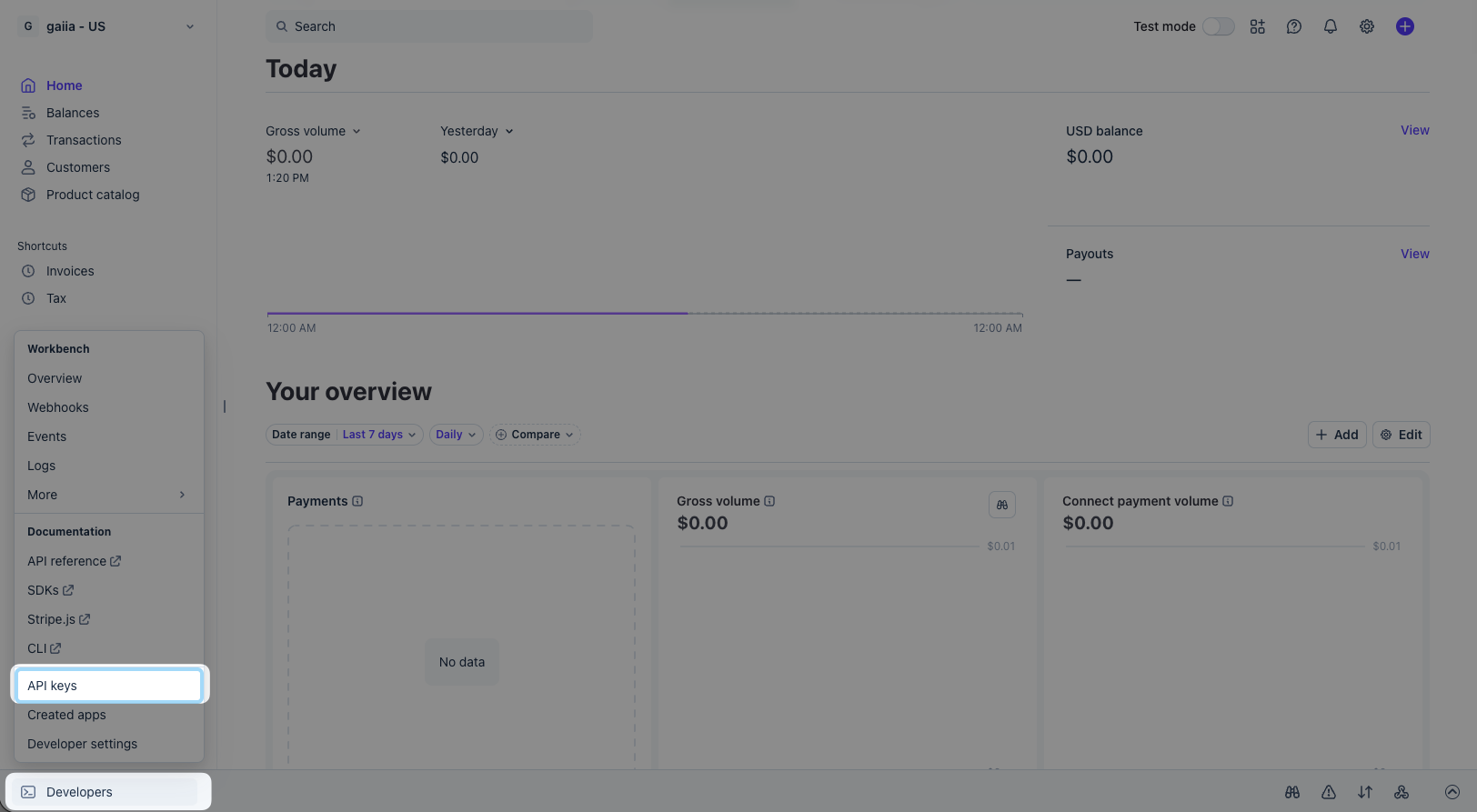Open the help question mark icon
Viewport: 1477px width, 812px height.
[1294, 26]
